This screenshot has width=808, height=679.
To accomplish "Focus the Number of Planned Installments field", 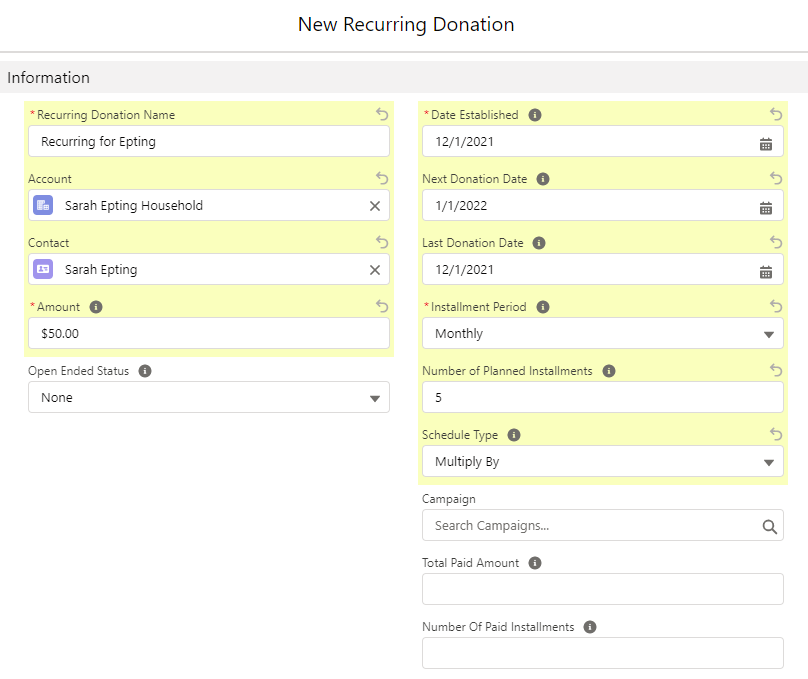I will [602, 398].
